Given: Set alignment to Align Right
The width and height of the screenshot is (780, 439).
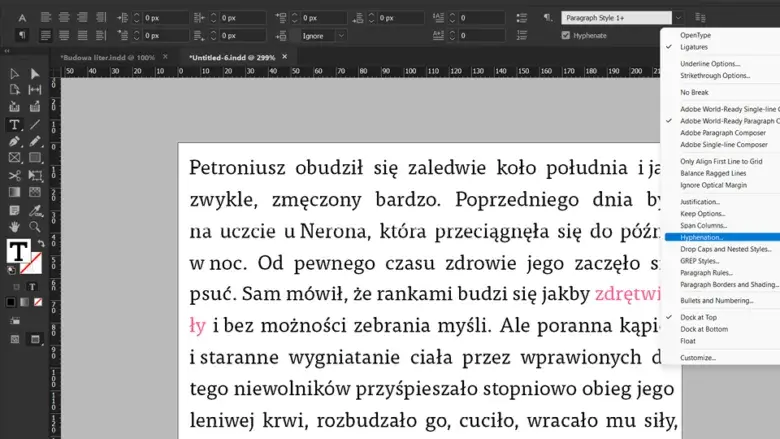Looking at the screenshot, I should pyautogui.click(x=83, y=17).
